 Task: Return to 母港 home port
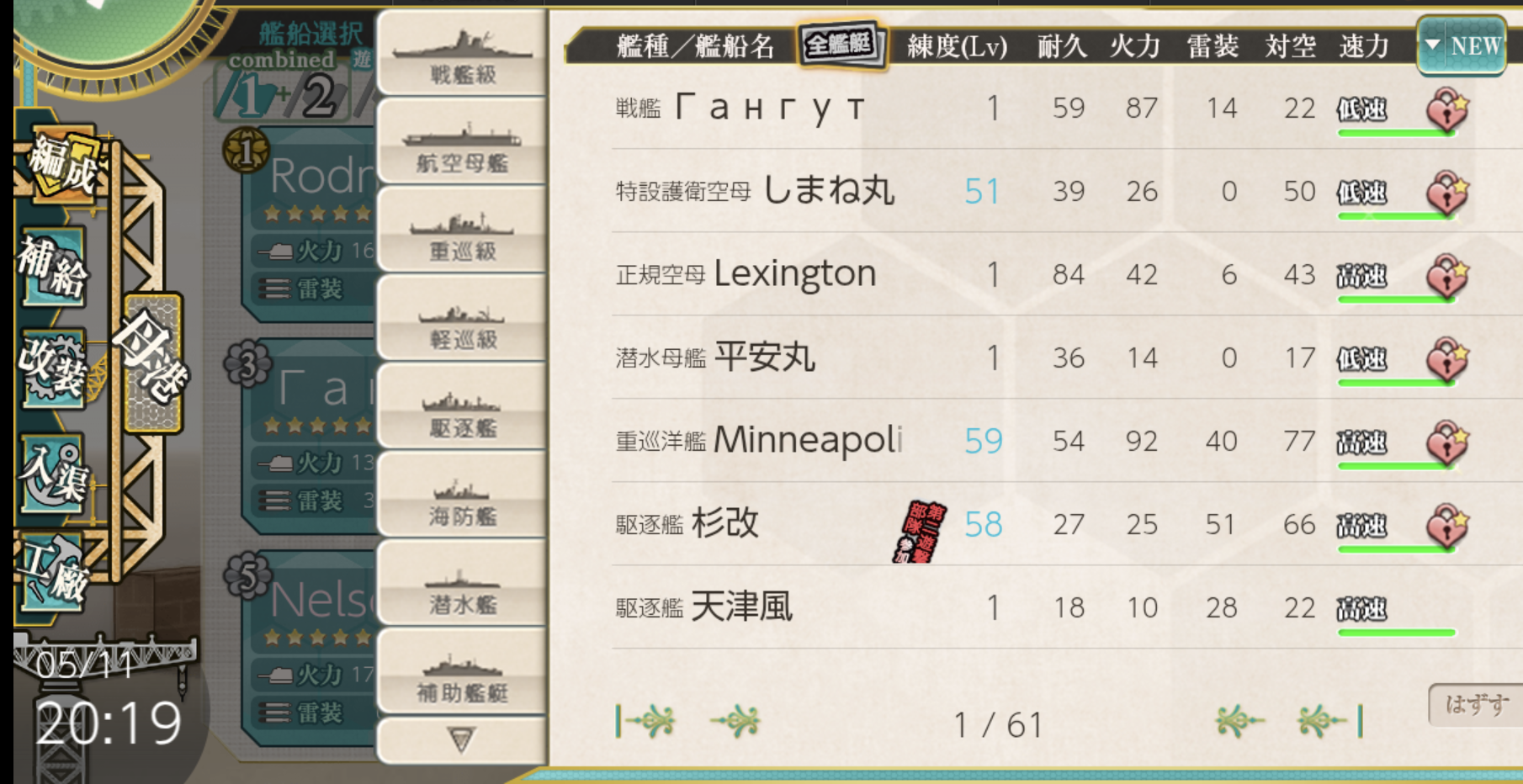click(152, 362)
